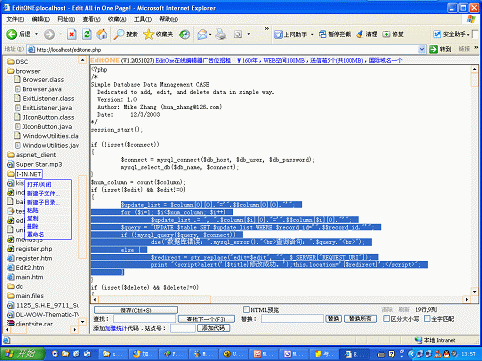
Task: Open the 查看(V) menu
Action: [91, 19]
